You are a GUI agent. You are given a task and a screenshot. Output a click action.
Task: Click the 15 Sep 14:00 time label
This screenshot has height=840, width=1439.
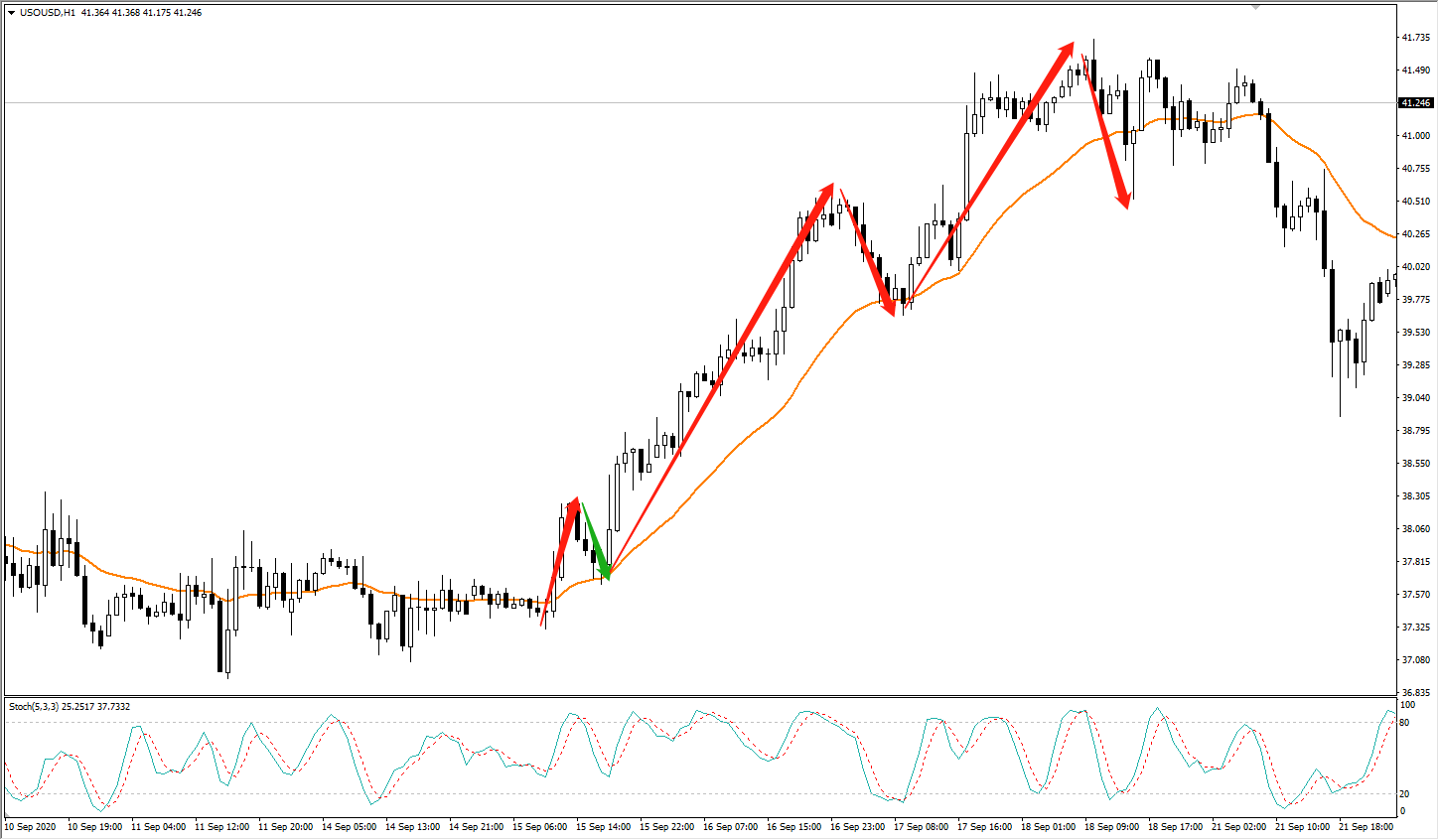coord(603,826)
